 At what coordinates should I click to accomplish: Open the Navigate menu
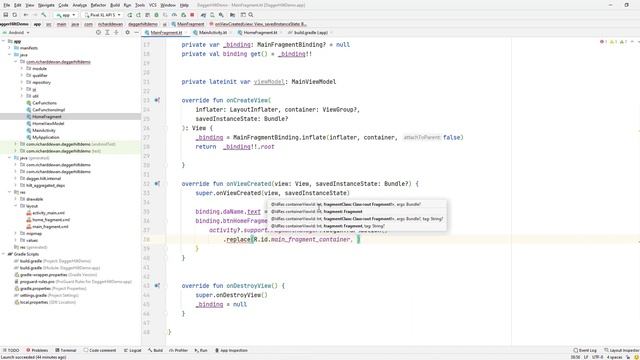pyautogui.click(x=46, y=5)
